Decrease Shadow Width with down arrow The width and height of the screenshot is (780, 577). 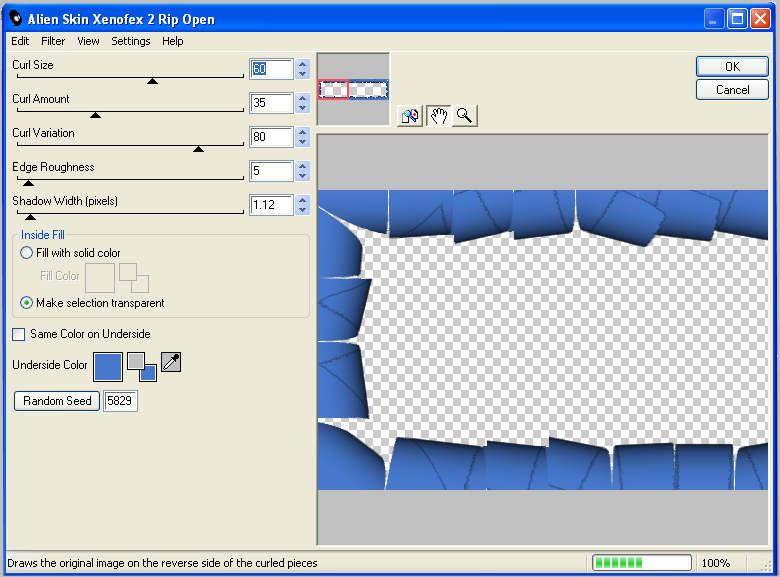pos(302,209)
